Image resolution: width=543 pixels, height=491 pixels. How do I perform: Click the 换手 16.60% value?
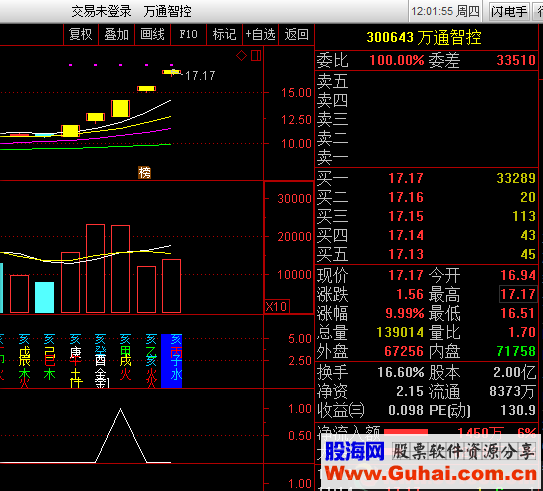401,373
